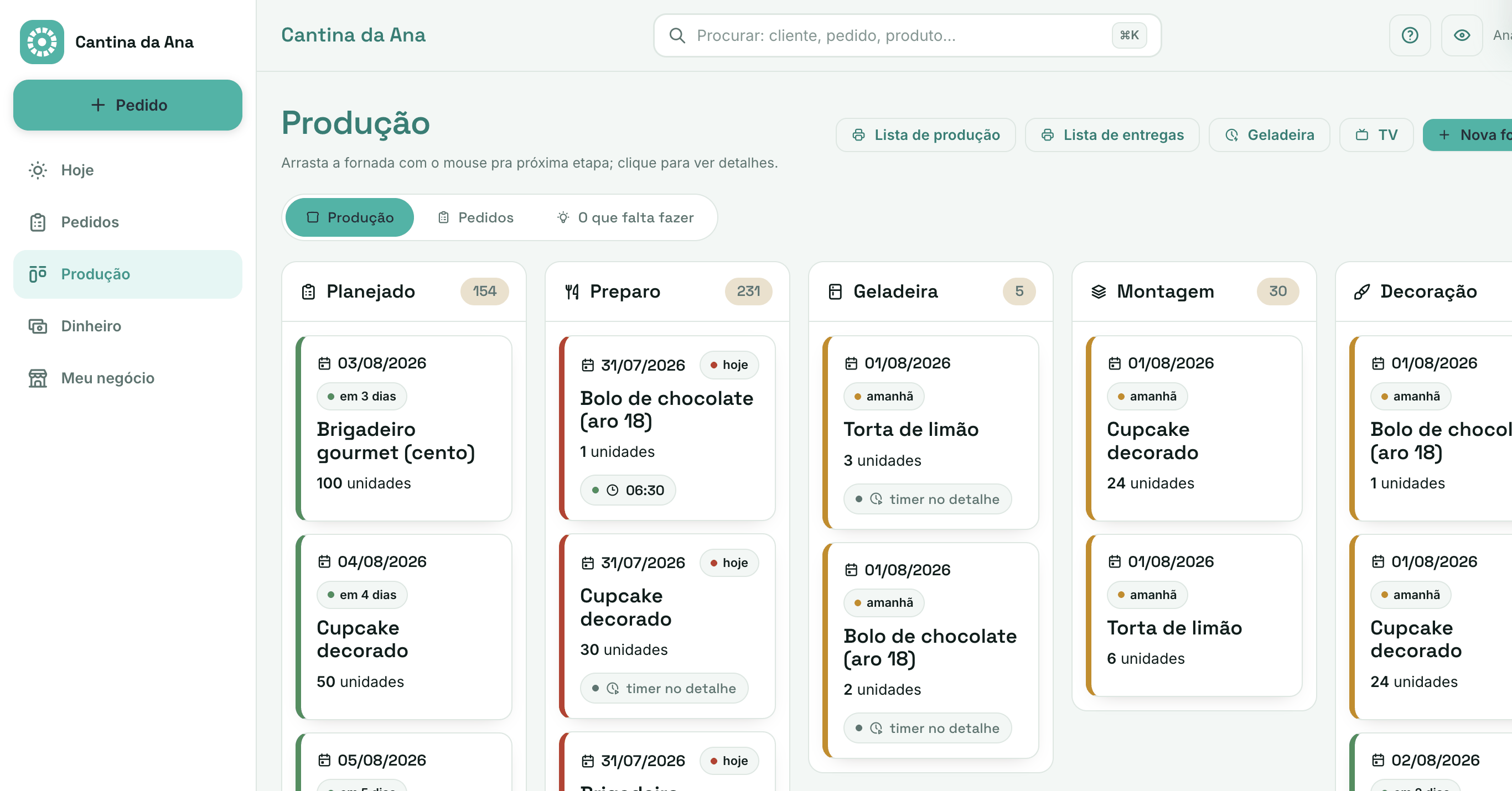The width and height of the screenshot is (1512, 791).
Task: Select Produção in the sidebar
Action: pyautogui.click(x=127, y=274)
